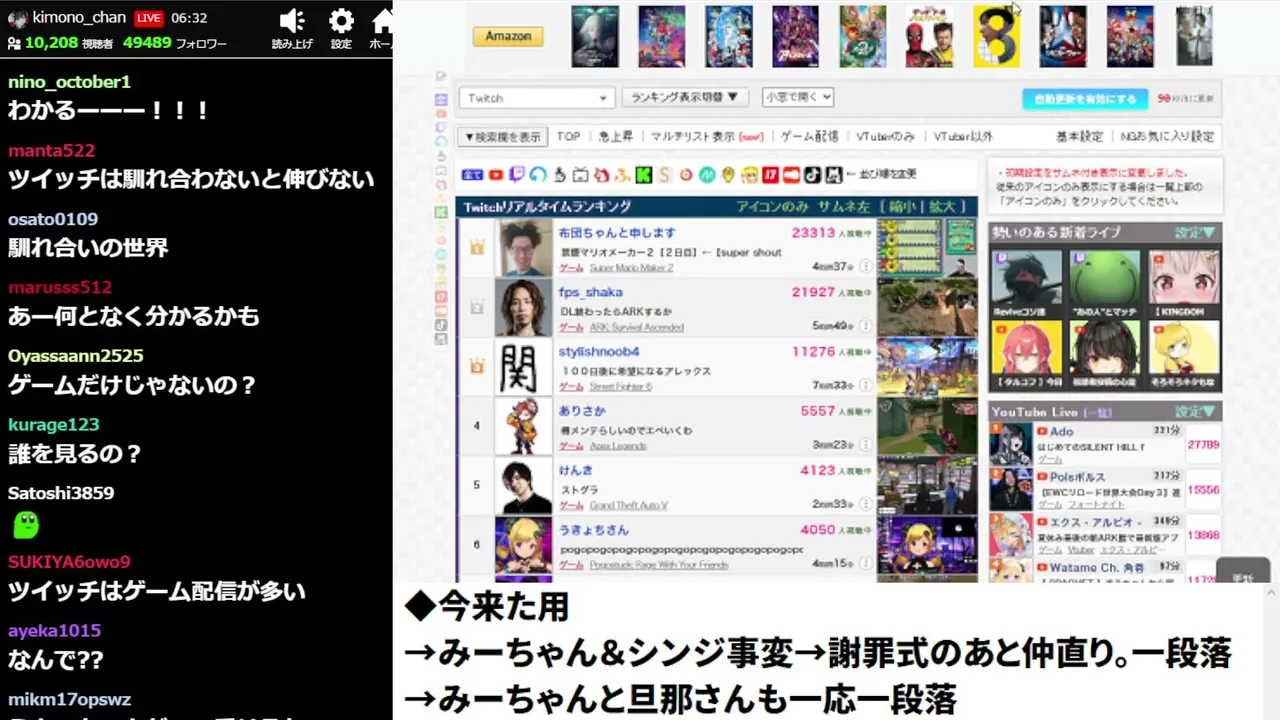Click the silver crown icon on fps_shaka row

click(x=477, y=307)
